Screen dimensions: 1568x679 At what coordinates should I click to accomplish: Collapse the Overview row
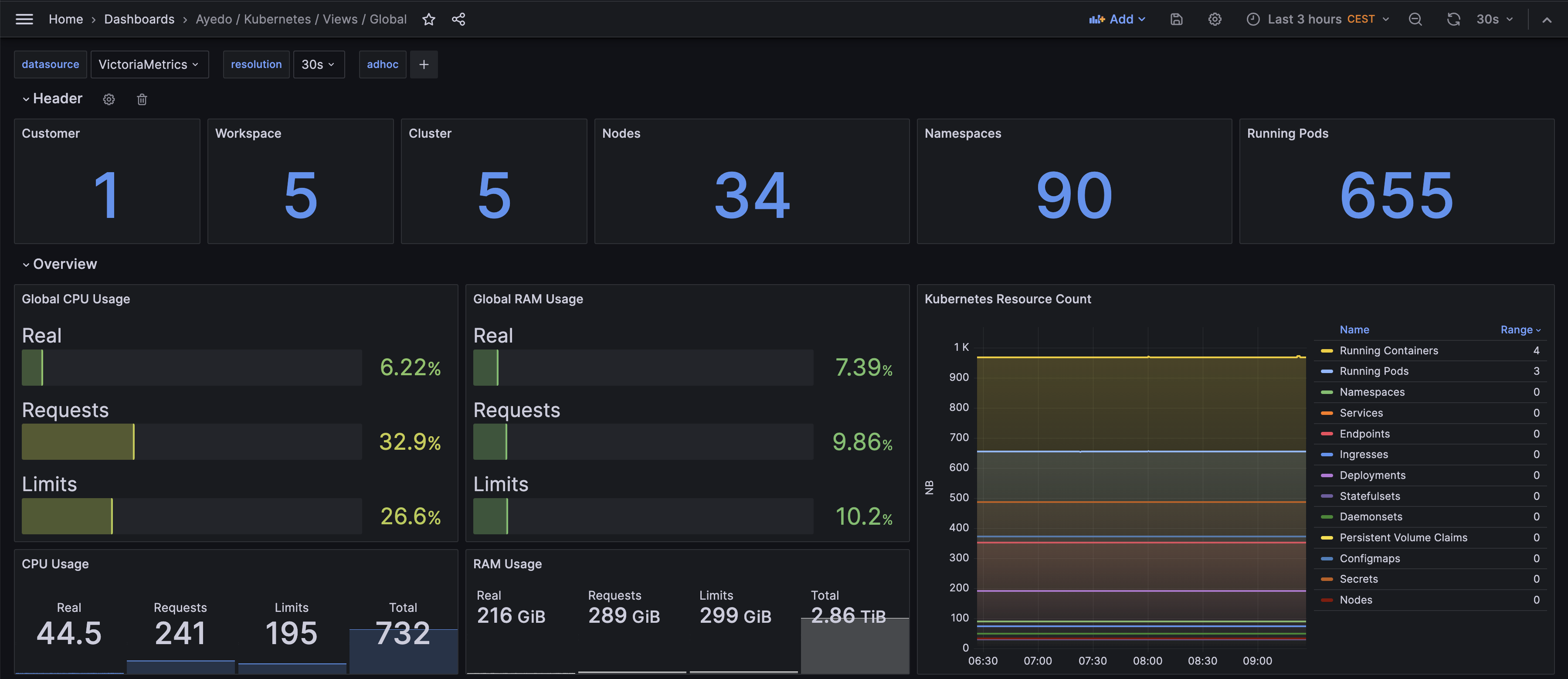pyautogui.click(x=60, y=264)
